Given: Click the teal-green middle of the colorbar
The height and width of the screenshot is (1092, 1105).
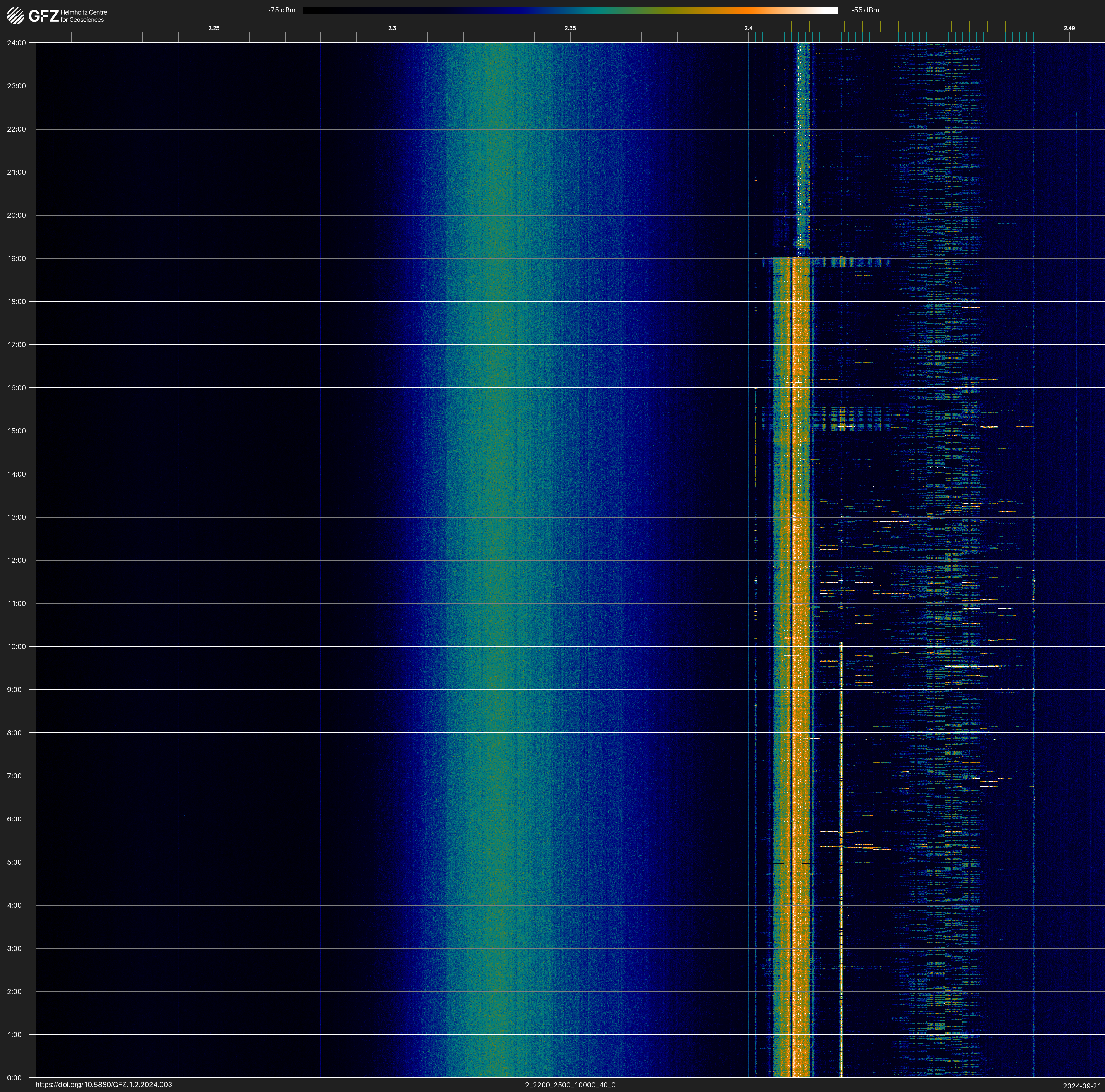Looking at the screenshot, I should [601, 10].
